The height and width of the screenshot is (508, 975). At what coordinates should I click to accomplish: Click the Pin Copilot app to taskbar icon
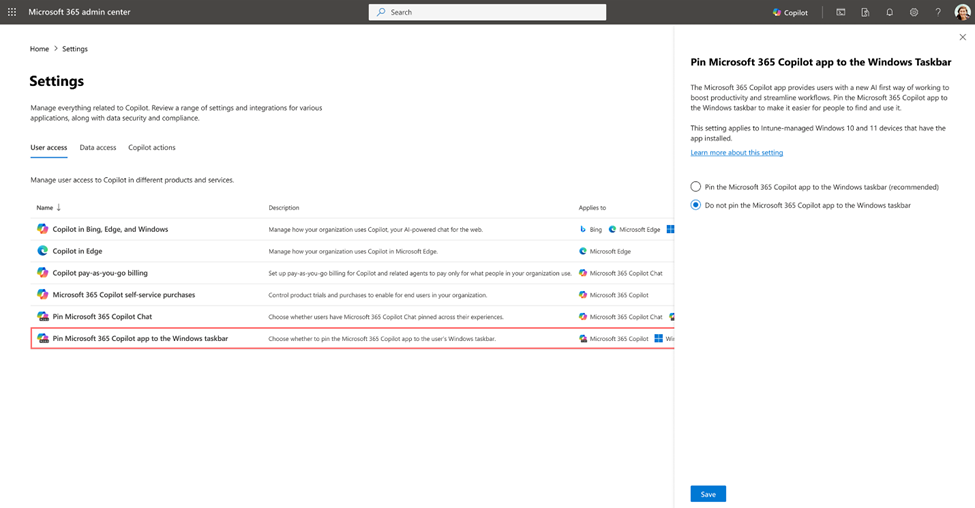pyautogui.click(x=42, y=338)
